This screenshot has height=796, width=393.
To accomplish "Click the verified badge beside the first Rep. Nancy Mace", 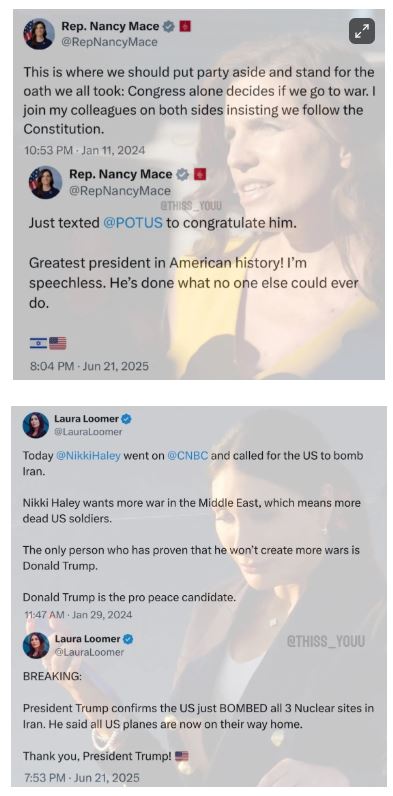I will tap(169, 26).
